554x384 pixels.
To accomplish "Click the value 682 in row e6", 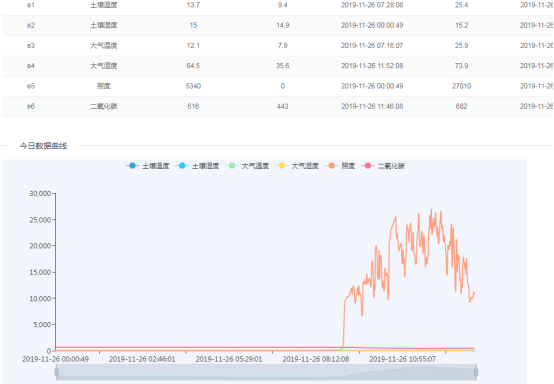I will pyautogui.click(x=461, y=106).
